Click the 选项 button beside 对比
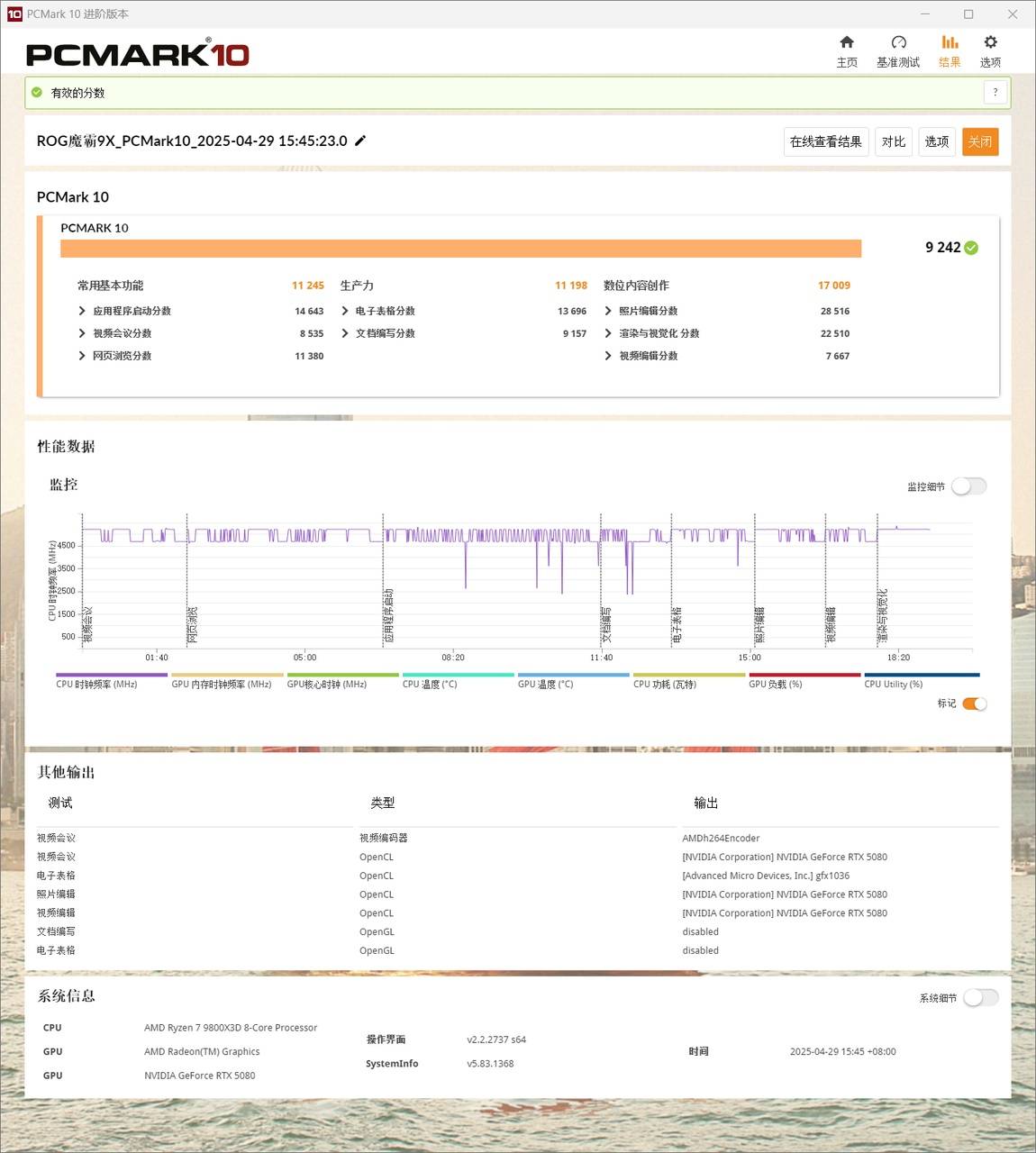The height and width of the screenshot is (1153, 1036). coord(937,141)
